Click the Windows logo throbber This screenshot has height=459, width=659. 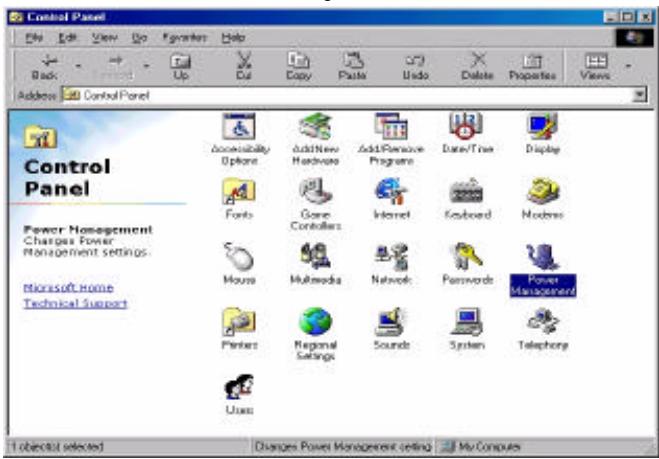click(x=634, y=38)
